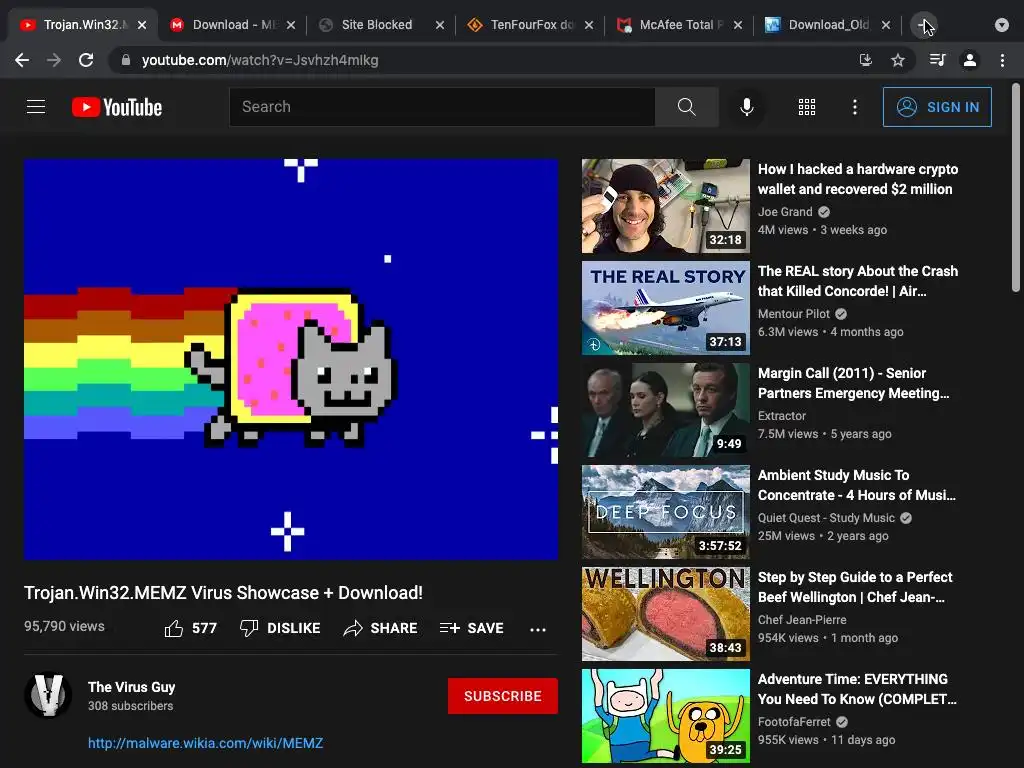
Task: Save the video to a playlist
Action: [x=472, y=628]
